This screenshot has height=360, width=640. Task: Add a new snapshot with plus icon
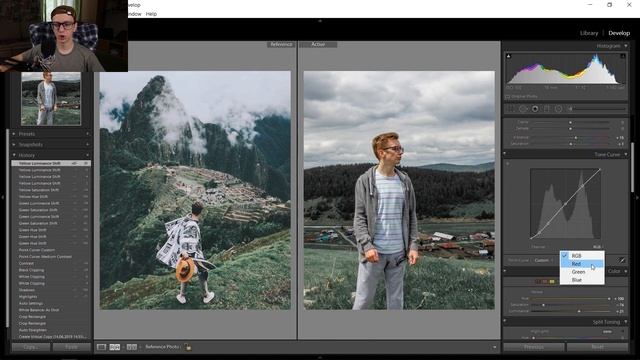(x=87, y=144)
